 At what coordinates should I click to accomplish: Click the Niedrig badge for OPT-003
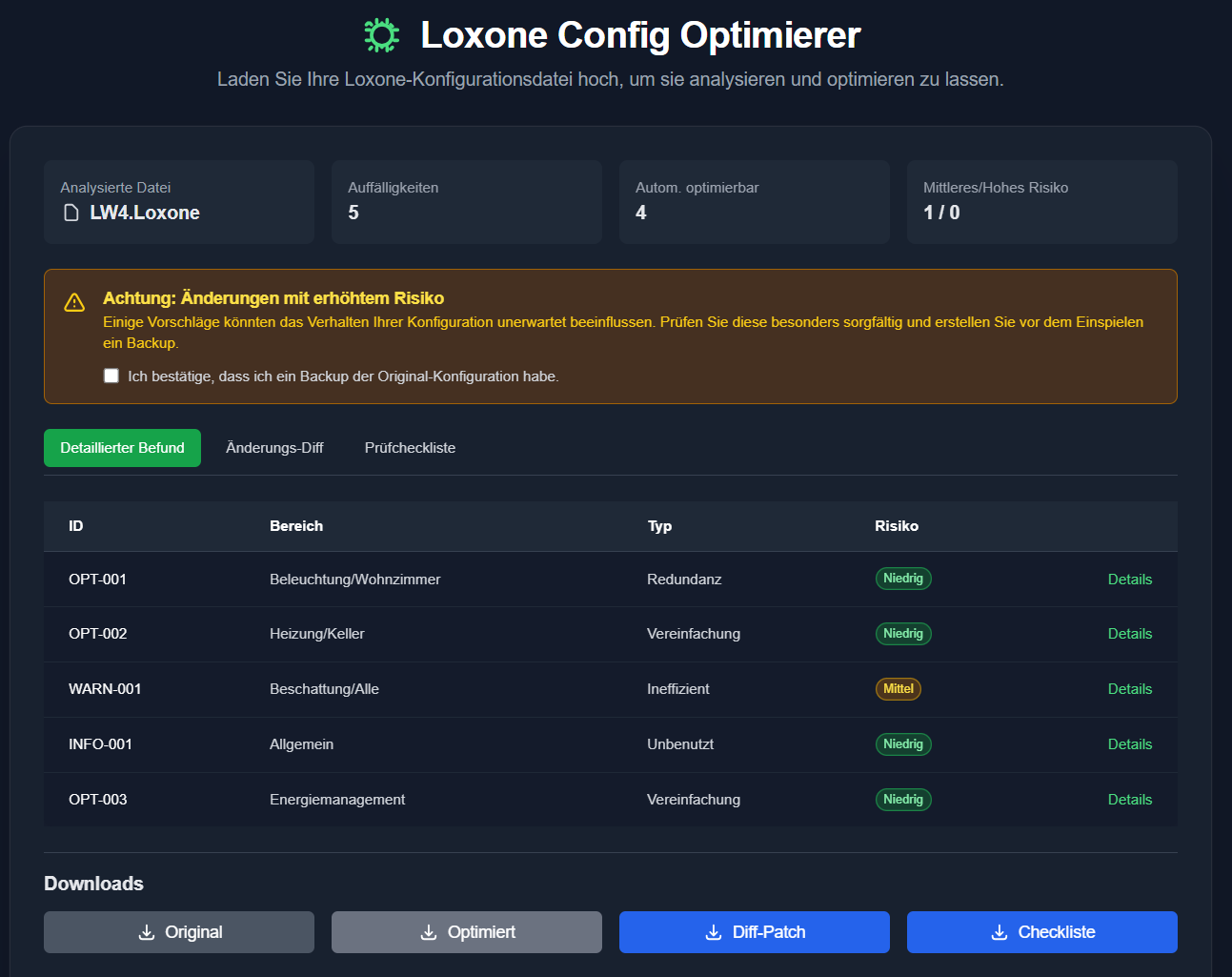coord(903,800)
